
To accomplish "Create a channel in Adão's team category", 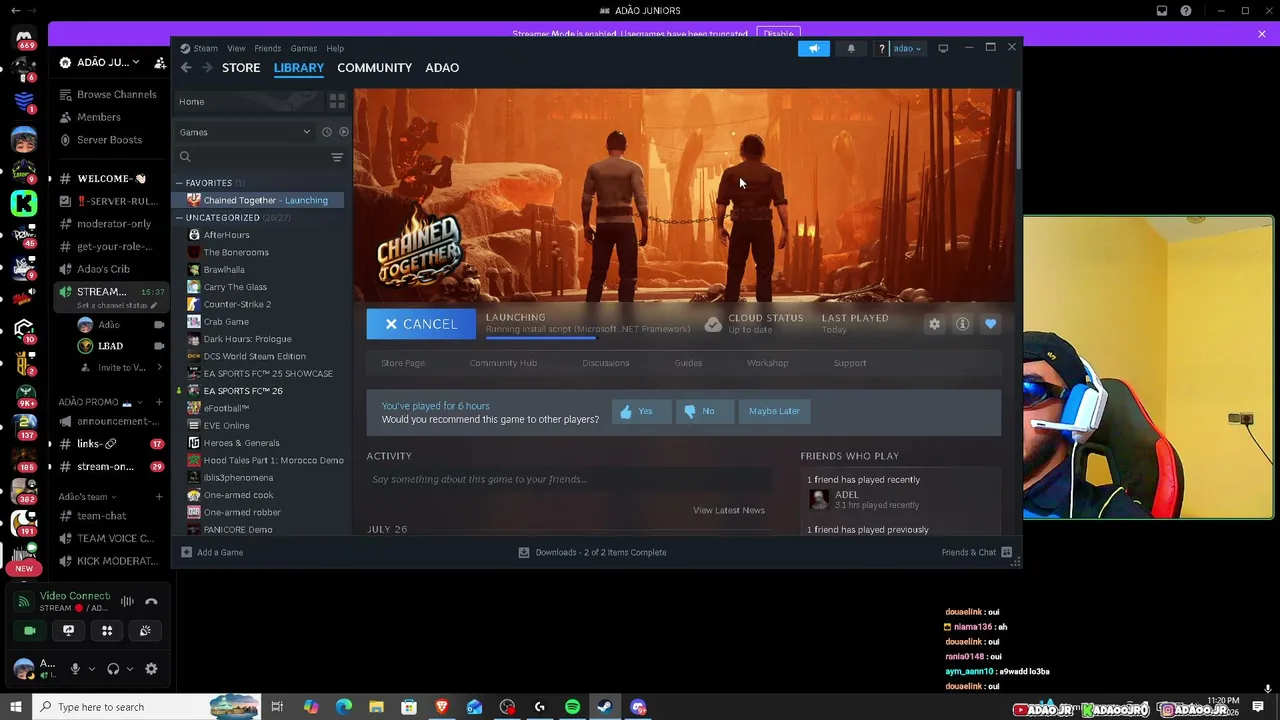I will click(x=159, y=497).
